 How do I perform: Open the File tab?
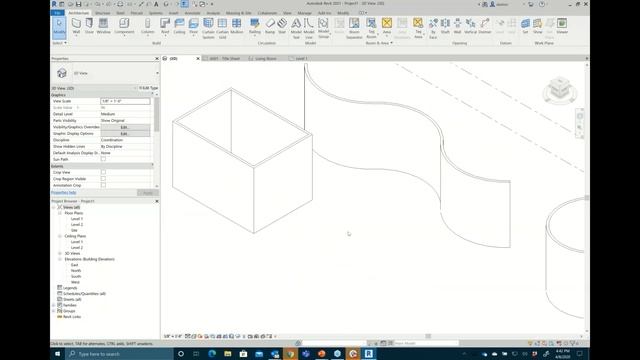point(57,13)
